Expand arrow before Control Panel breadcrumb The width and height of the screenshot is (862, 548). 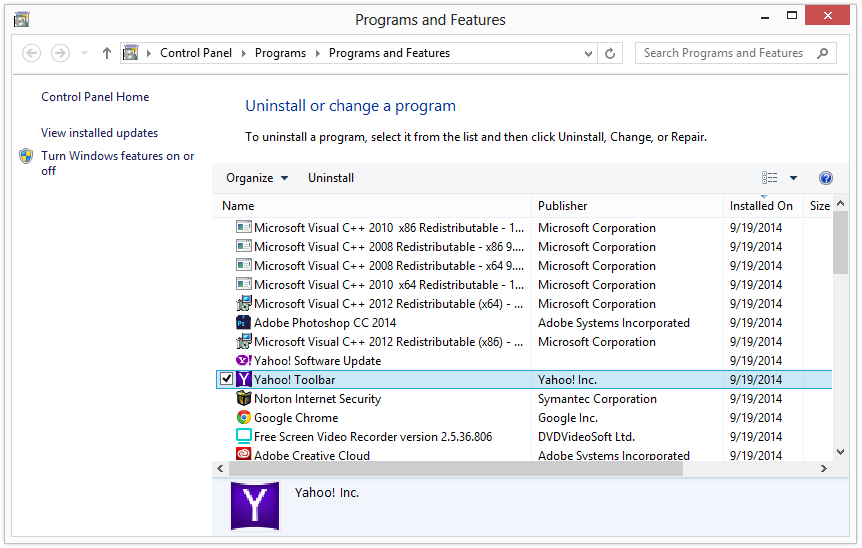tap(148, 53)
